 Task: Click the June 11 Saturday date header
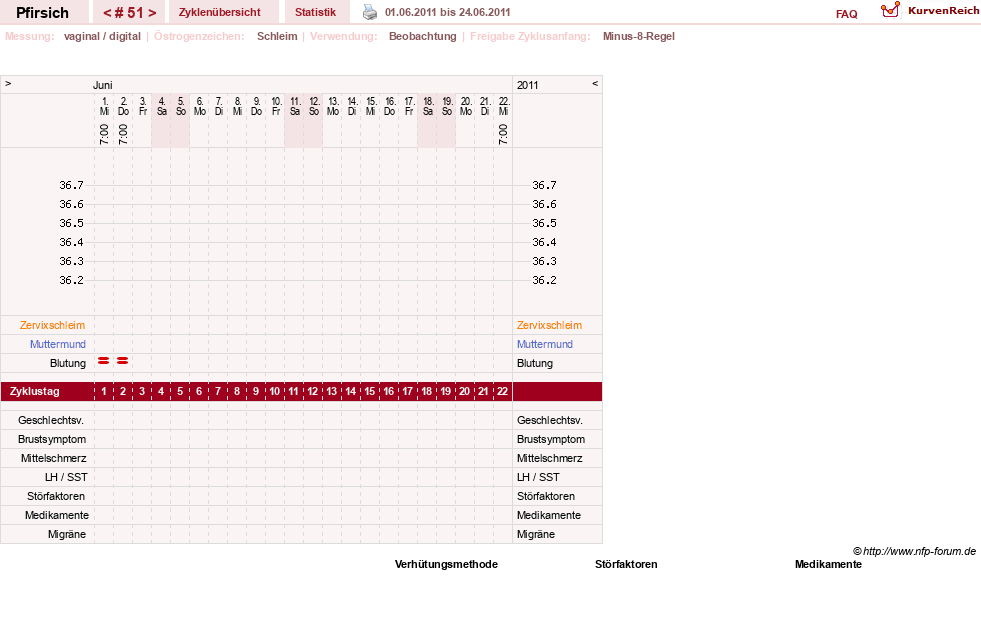[295, 106]
